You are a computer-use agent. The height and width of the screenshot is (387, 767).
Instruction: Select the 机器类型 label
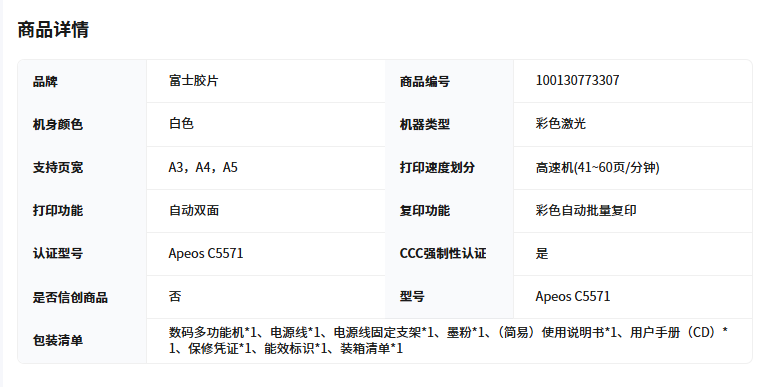pos(425,124)
